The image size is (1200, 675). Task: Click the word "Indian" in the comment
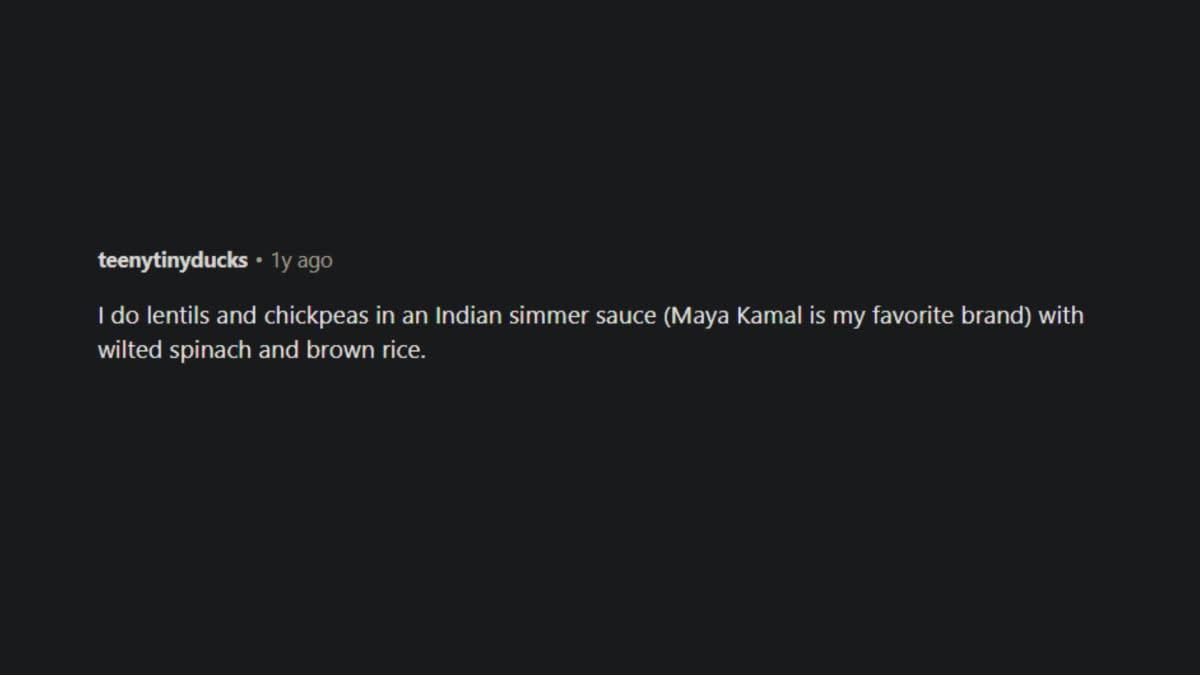tap(471, 317)
